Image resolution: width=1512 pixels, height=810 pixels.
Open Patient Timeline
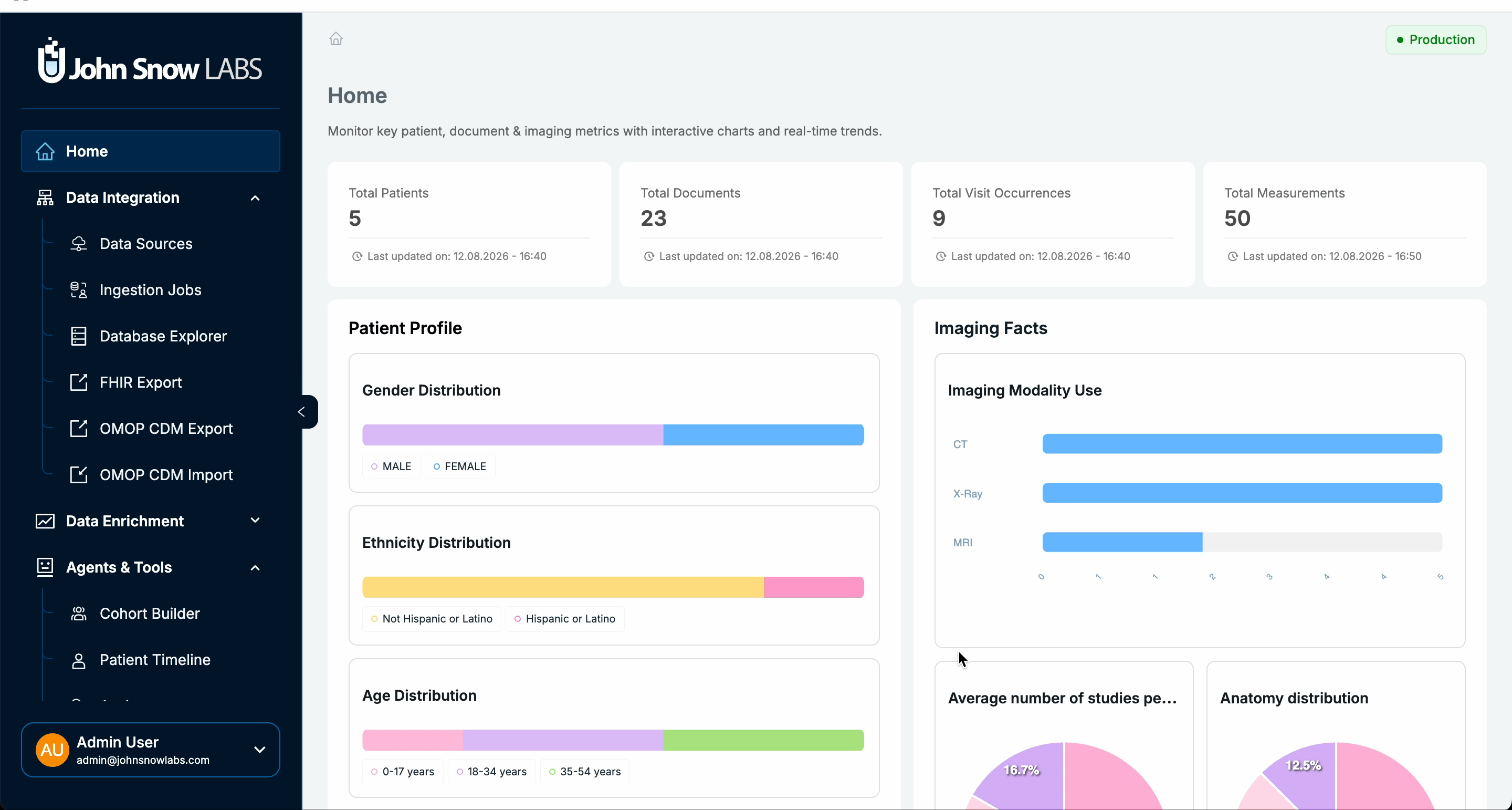[155, 660]
